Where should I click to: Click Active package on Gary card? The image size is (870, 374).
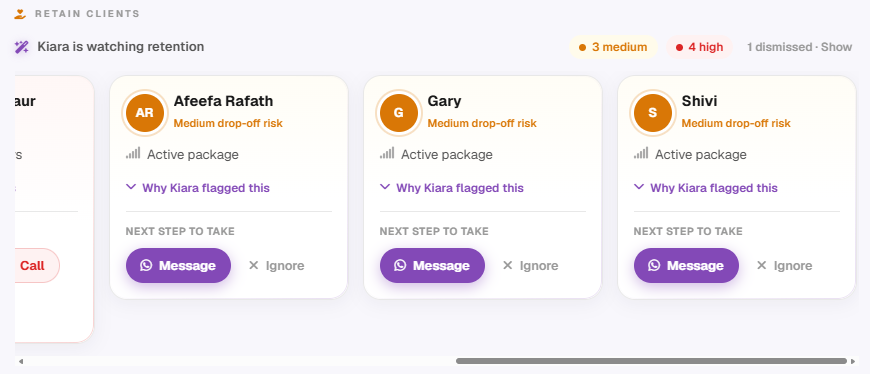447,155
